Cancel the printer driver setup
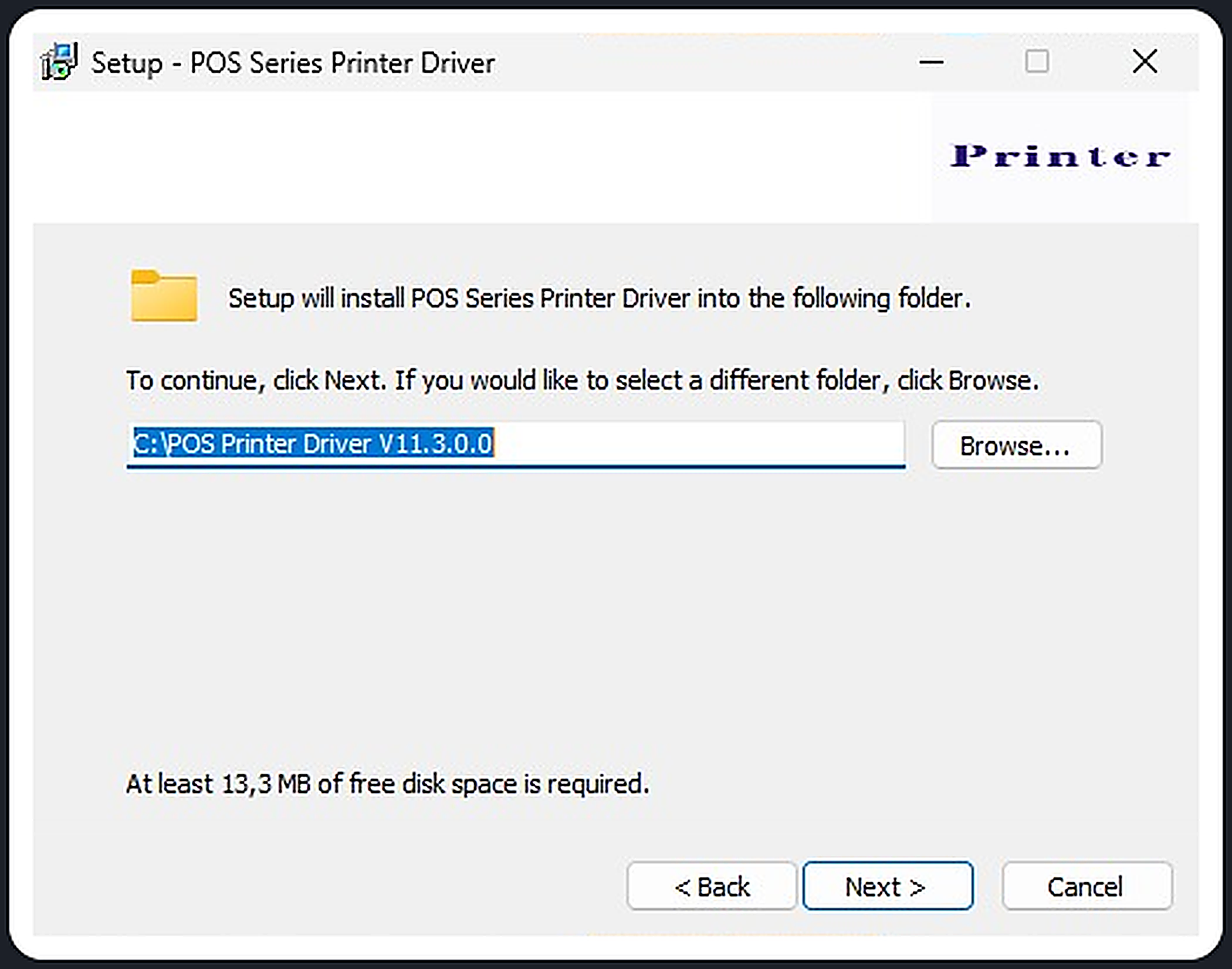Viewport: 1232px width, 969px height. 1087,886
